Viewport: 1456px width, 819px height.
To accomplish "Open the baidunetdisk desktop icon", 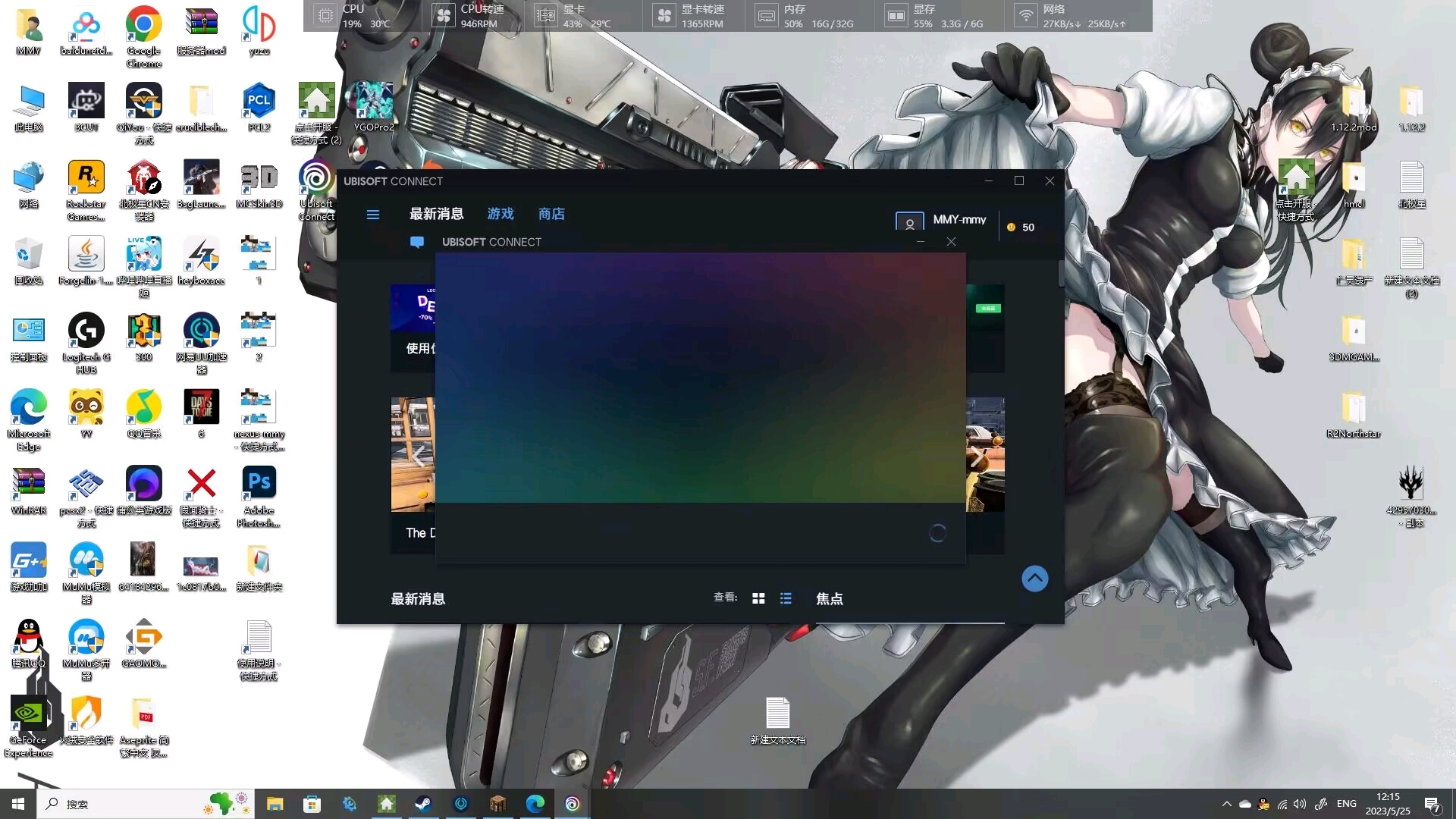I will click(86, 30).
